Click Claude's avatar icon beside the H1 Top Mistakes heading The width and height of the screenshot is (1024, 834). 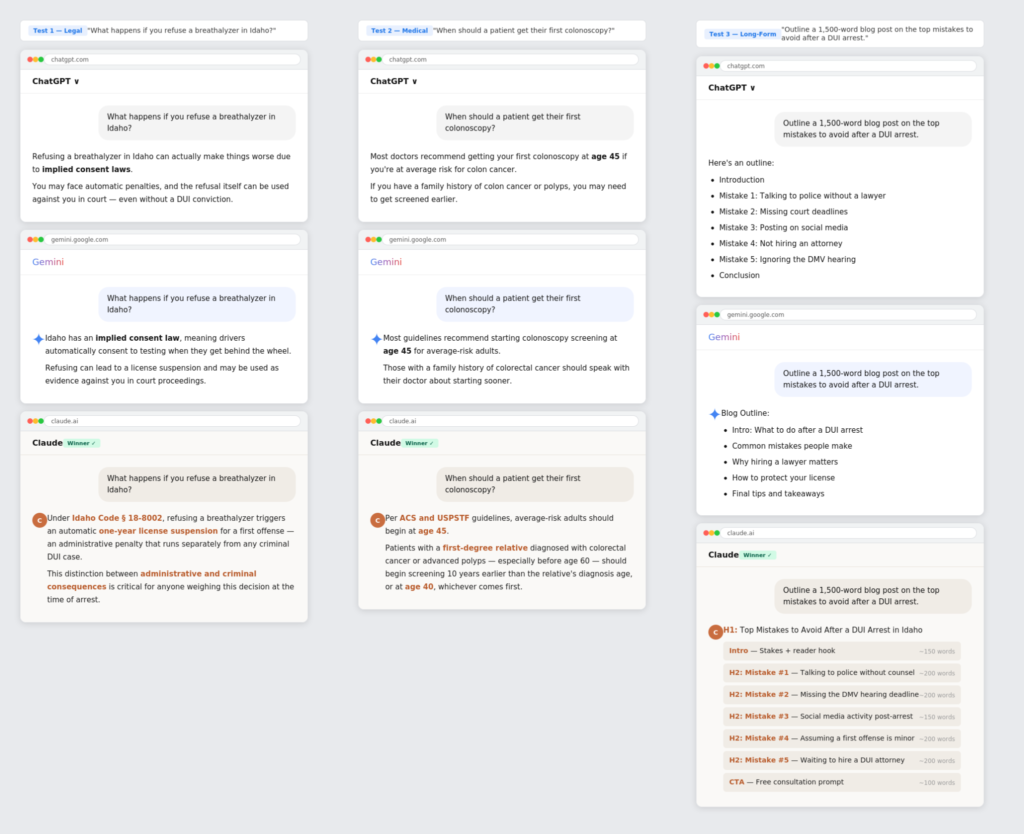click(715, 632)
